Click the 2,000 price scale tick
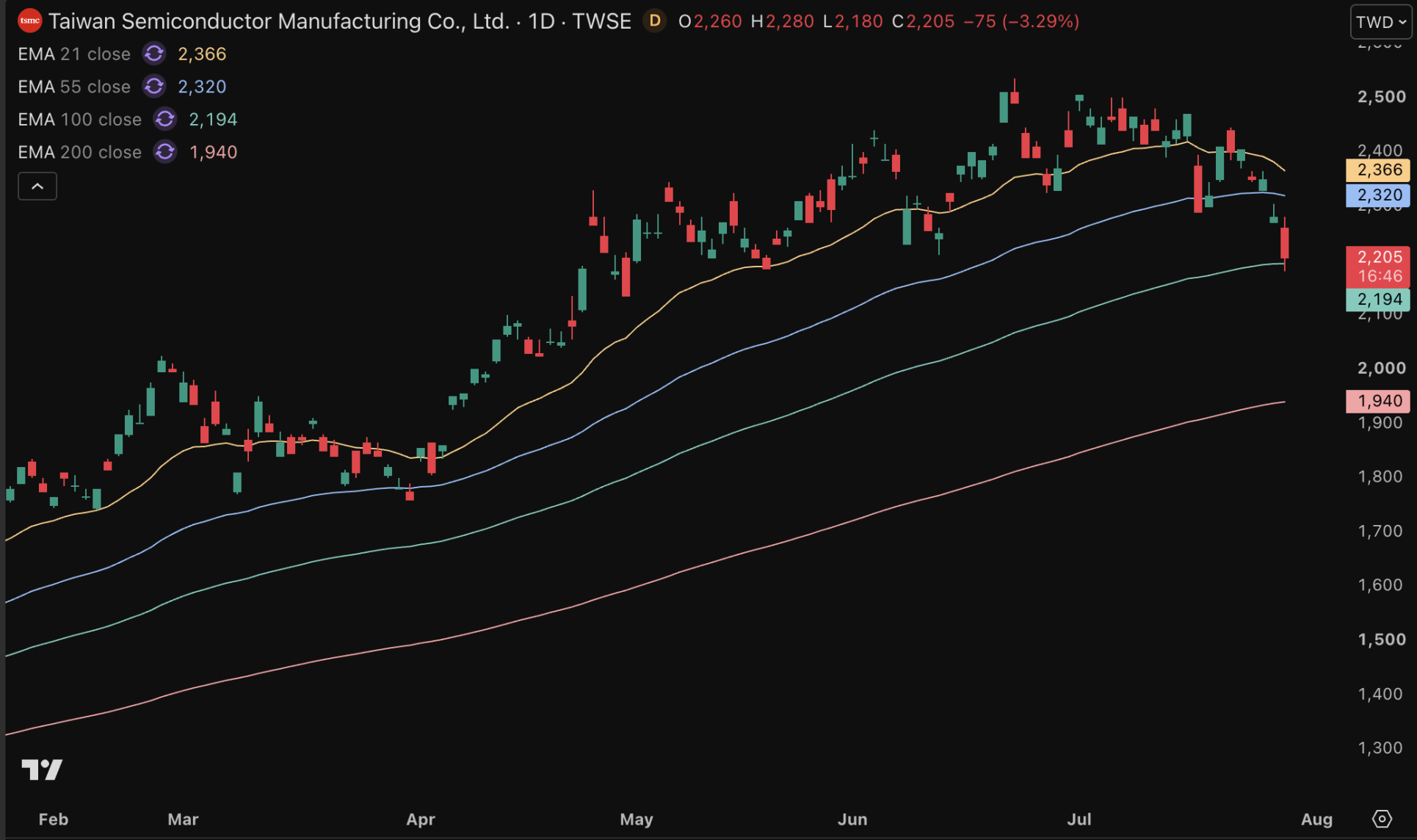Image resolution: width=1417 pixels, height=840 pixels. pos(1381,368)
